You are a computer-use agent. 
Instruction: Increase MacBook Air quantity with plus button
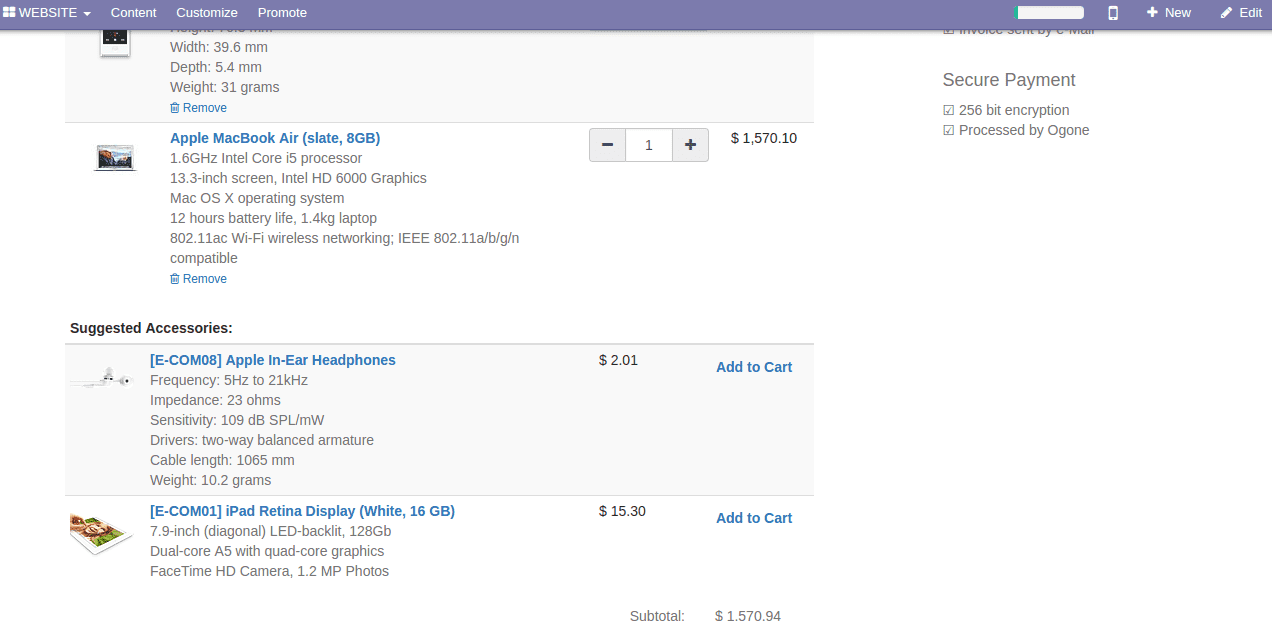[690, 145]
